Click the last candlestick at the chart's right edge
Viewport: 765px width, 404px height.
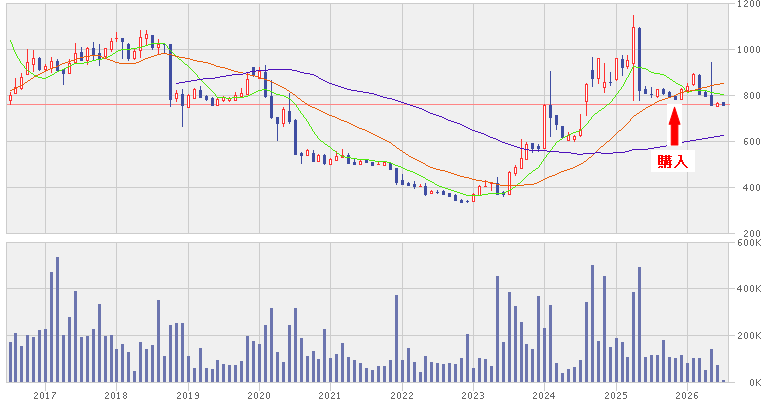[x=723, y=104]
